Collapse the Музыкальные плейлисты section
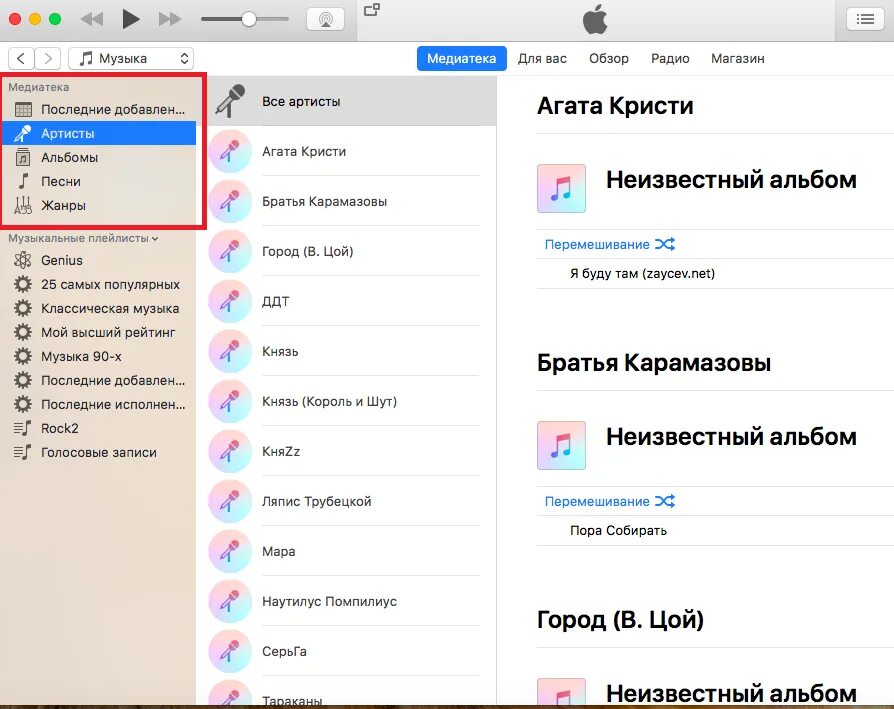Screen dimensions: 894x709 [x=155, y=239]
